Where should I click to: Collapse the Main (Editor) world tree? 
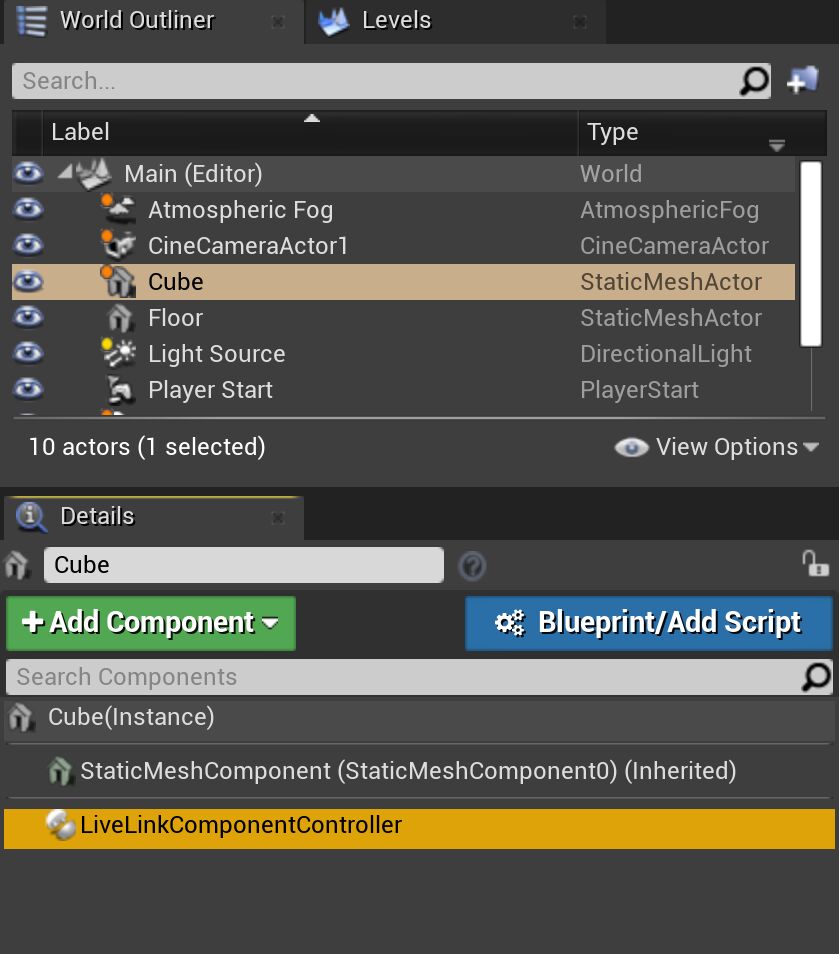pos(66,172)
